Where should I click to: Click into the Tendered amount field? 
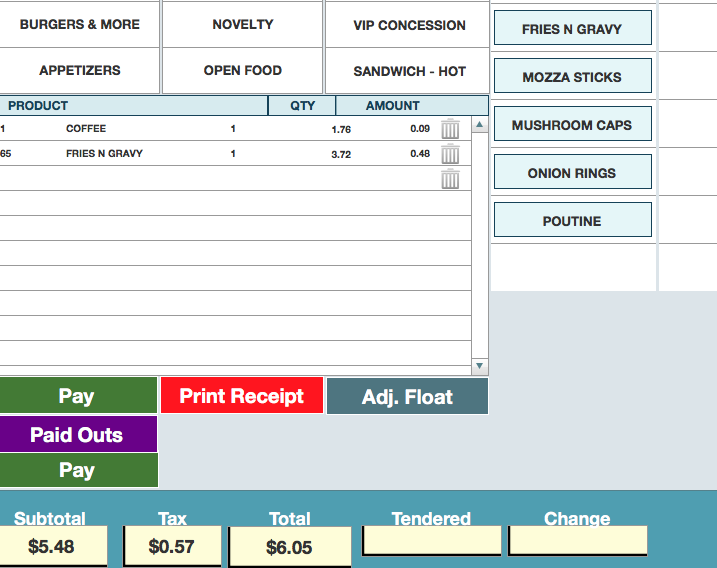(431, 540)
